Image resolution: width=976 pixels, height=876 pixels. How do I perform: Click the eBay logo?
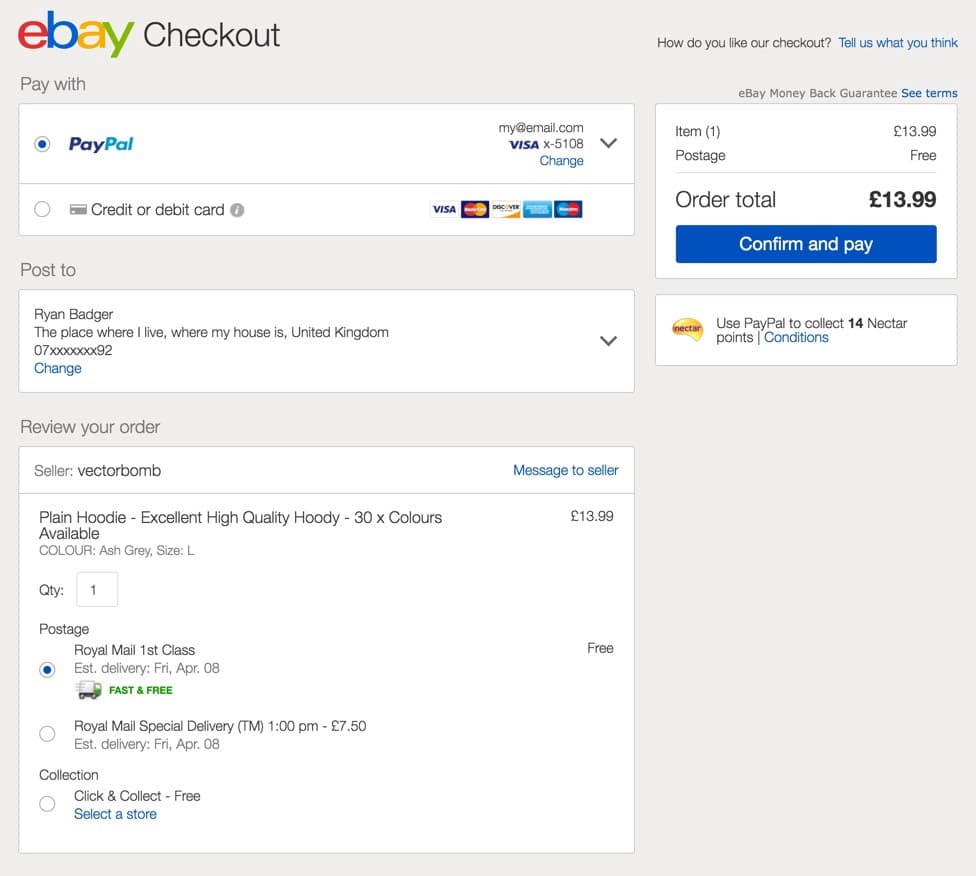76,34
